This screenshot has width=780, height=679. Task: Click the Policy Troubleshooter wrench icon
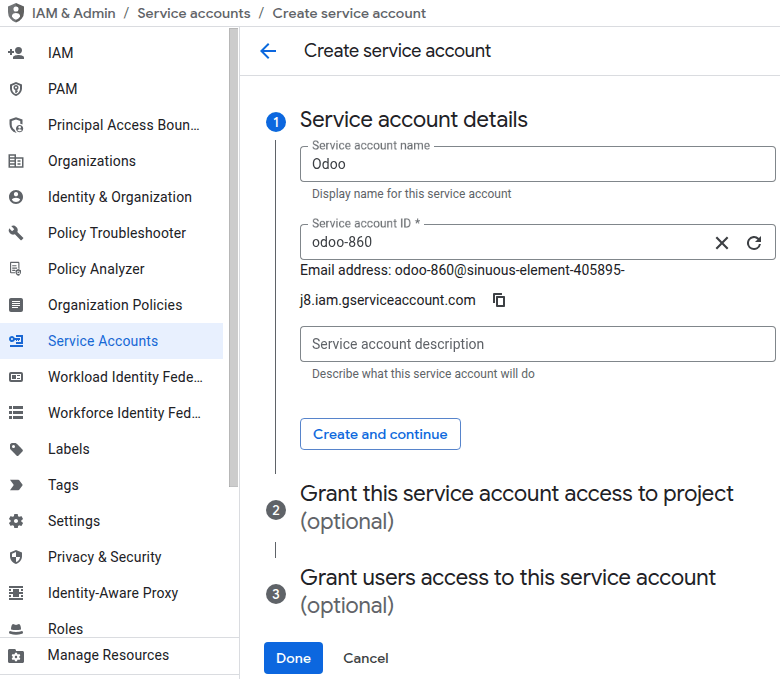(16, 233)
